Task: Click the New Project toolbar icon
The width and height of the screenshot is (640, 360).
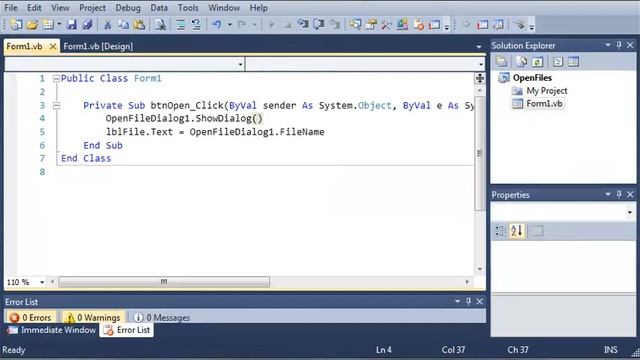Action: (x=16, y=25)
